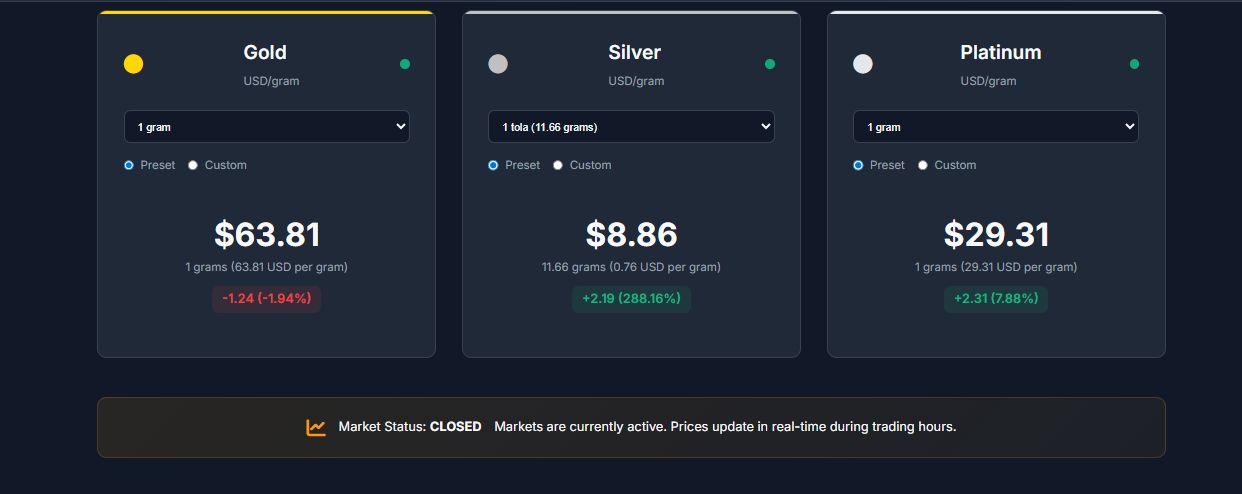Click the green status dot on Gold card
This screenshot has width=1242, height=494.
pyautogui.click(x=405, y=64)
